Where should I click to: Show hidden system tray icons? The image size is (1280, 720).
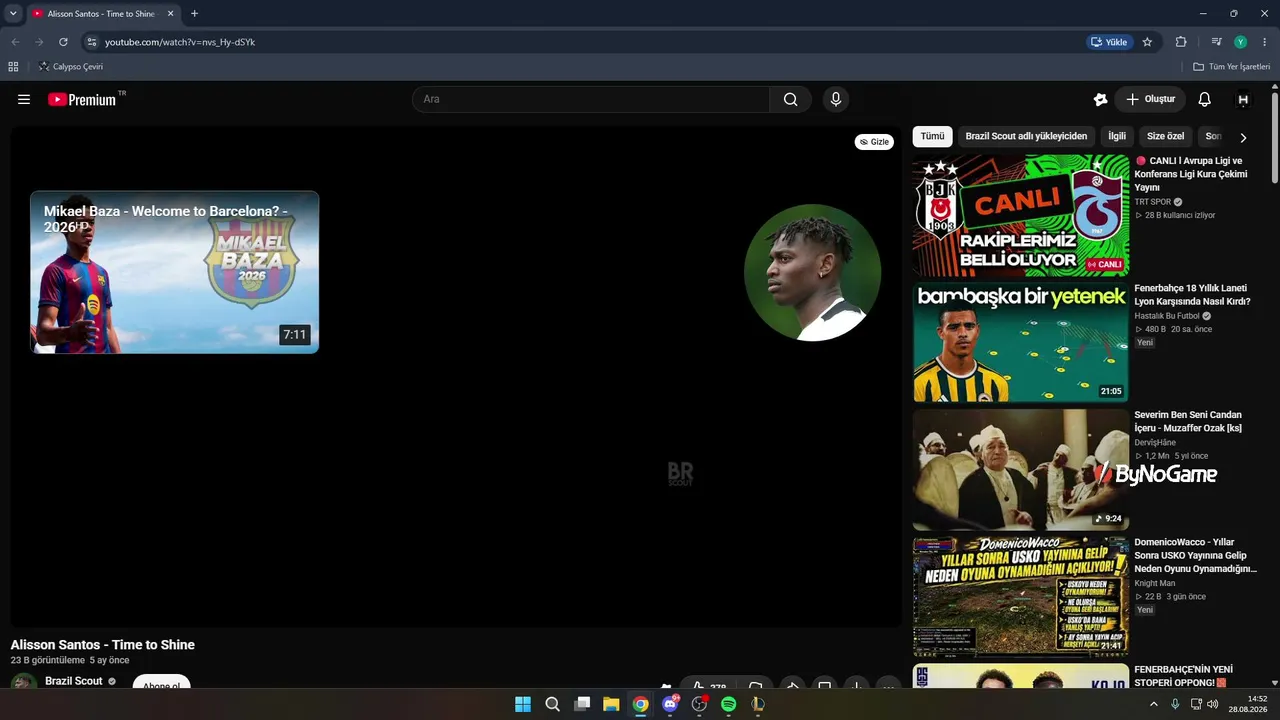[x=1153, y=704]
